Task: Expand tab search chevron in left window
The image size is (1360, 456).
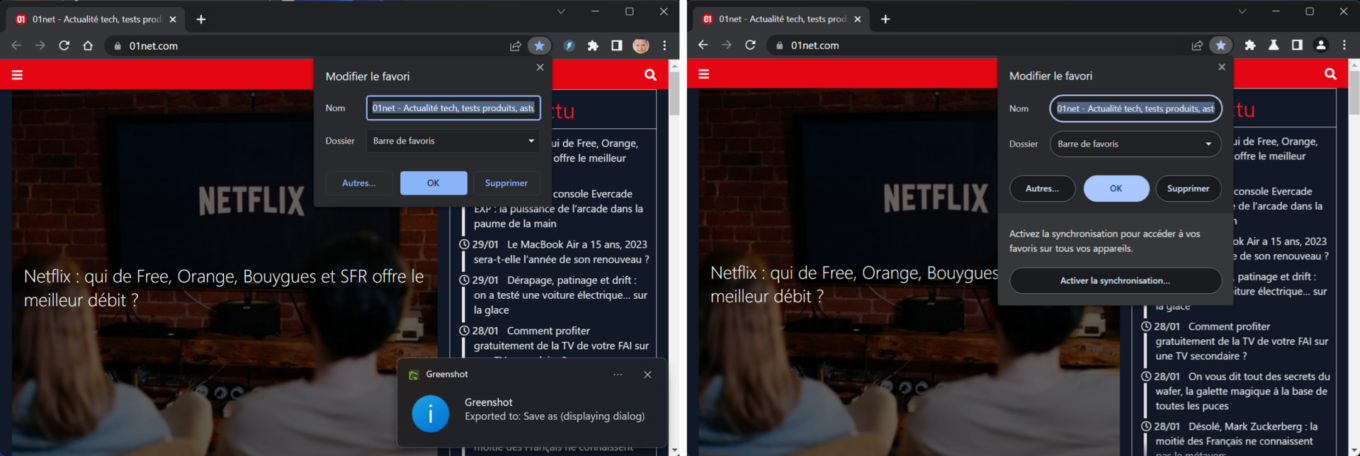Action: [x=561, y=11]
